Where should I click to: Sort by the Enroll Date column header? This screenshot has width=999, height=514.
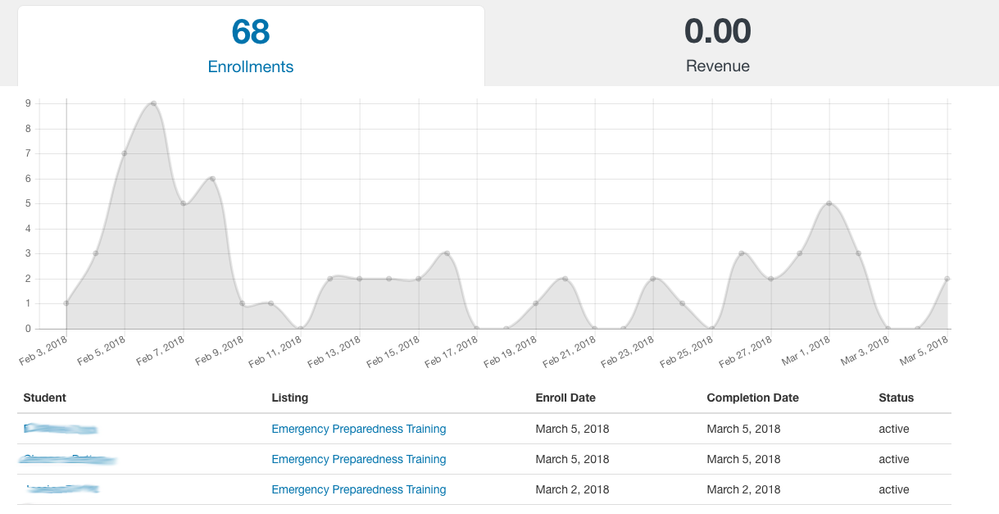click(567, 398)
